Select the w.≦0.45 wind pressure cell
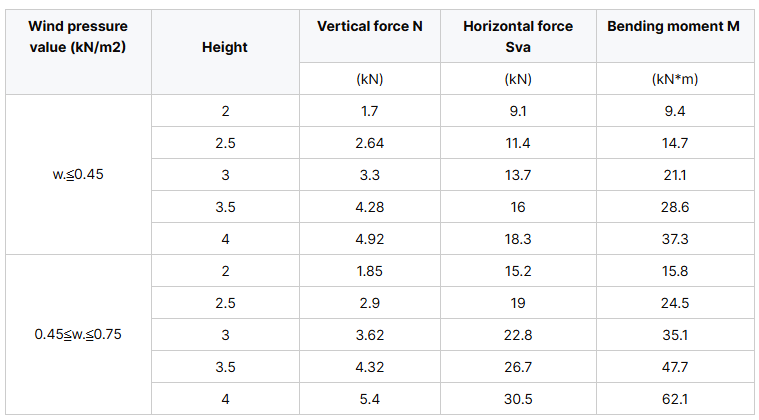The height and width of the screenshot is (420, 759). coord(78,175)
